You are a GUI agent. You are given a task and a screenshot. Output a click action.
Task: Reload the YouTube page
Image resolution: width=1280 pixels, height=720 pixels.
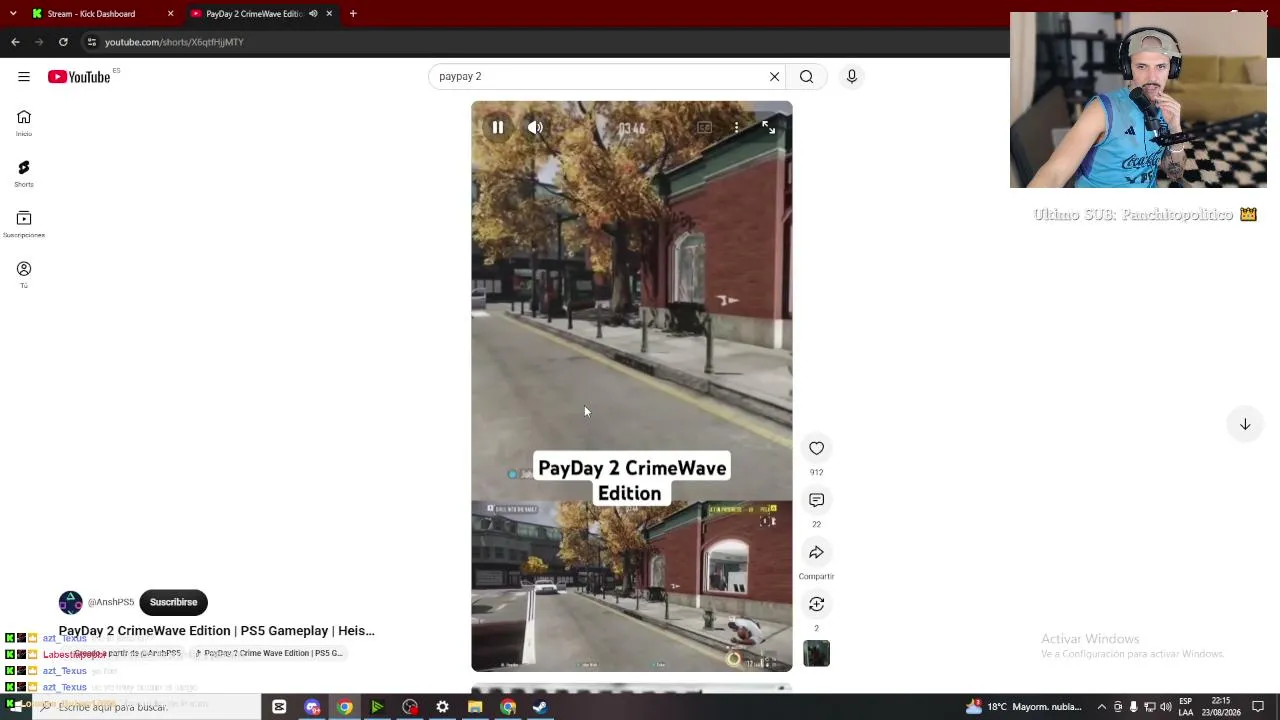coord(63,42)
